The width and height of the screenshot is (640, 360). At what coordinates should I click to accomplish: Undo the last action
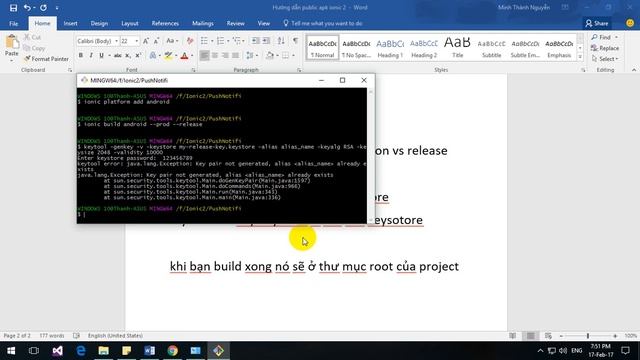(27, 7)
